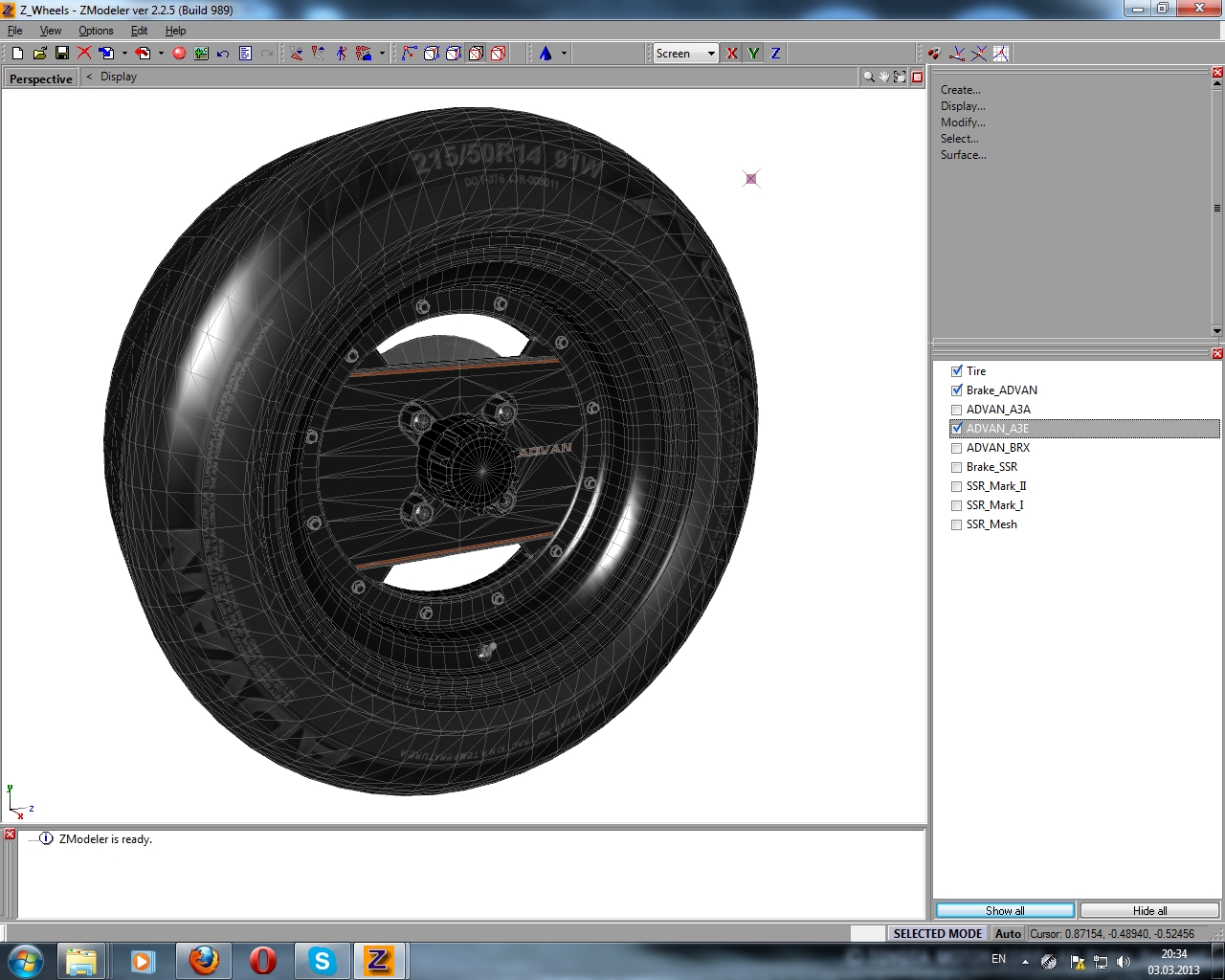The height and width of the screenshot is (980, 1225).
Task: Open a file with the folder icon
Action: [40, 54]
